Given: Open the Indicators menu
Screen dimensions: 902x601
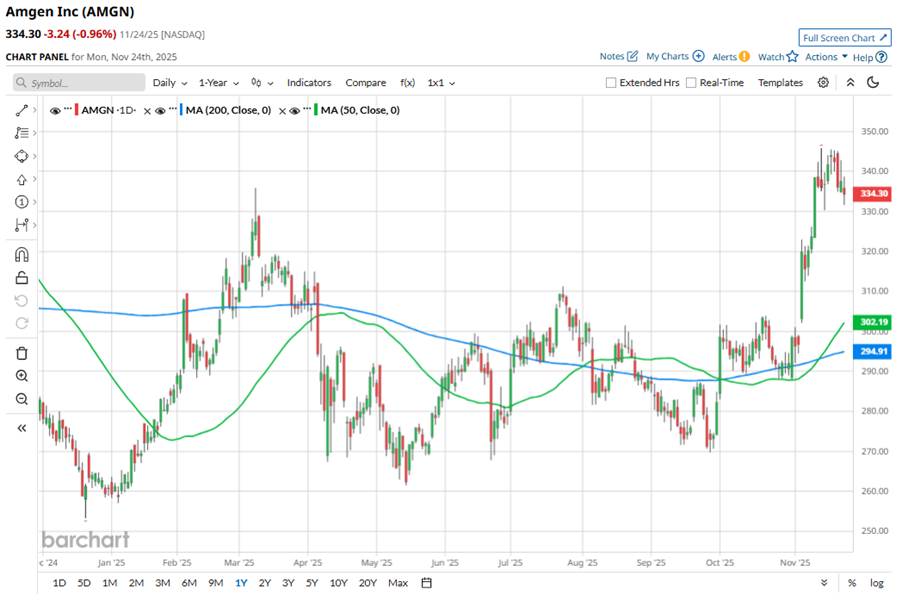Looking at the screenshot, I should pos(309,83).
